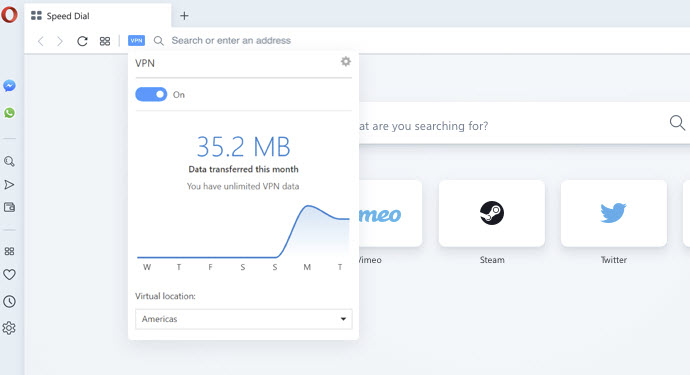Open the Opera main menu logo
Image resolution: width=690 pixels, height=375 pixels.
pyautogui.click(x=9, y=15)
